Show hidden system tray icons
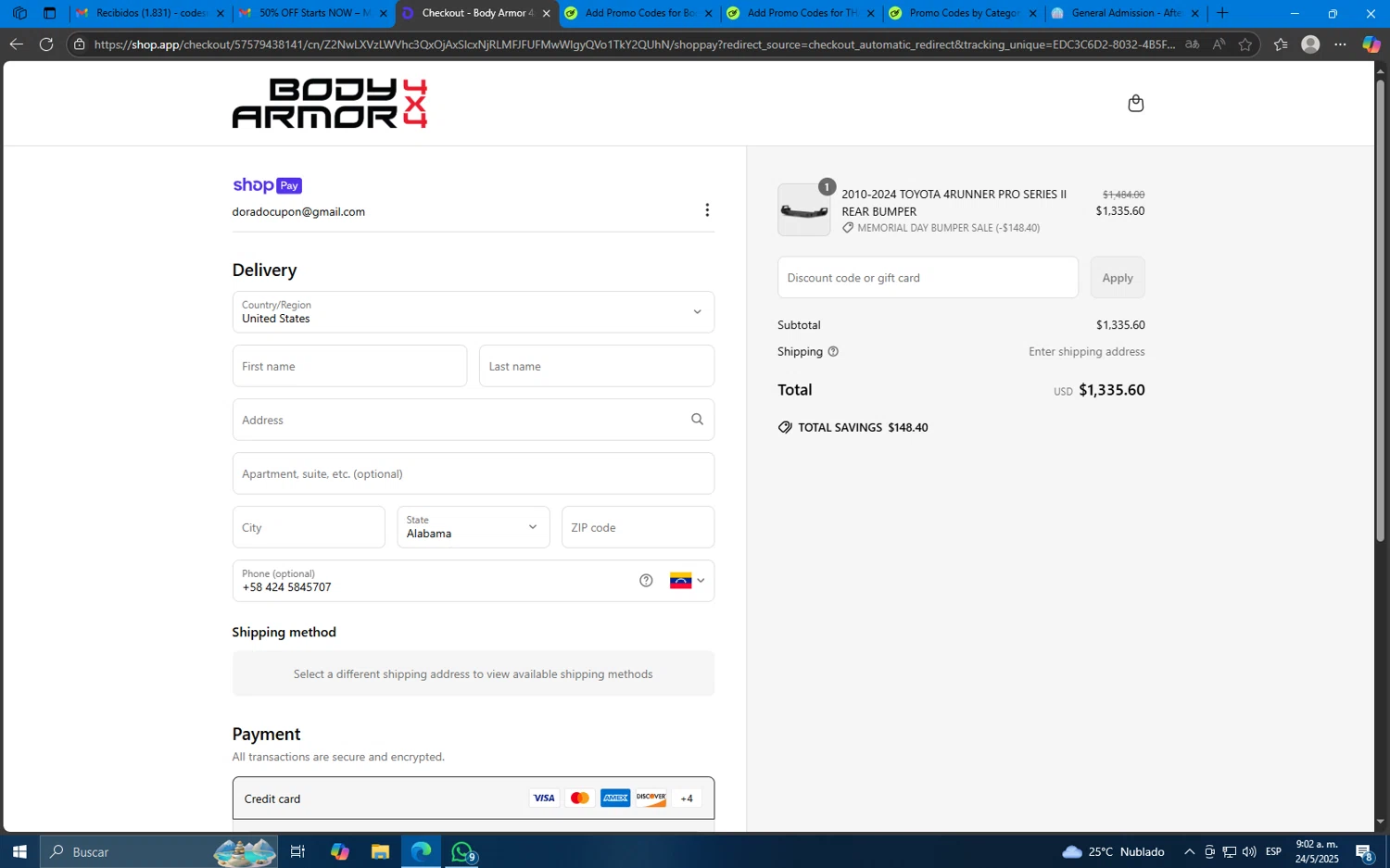Viewport: 1390px width, 868px height. [x=1190, y=851]
